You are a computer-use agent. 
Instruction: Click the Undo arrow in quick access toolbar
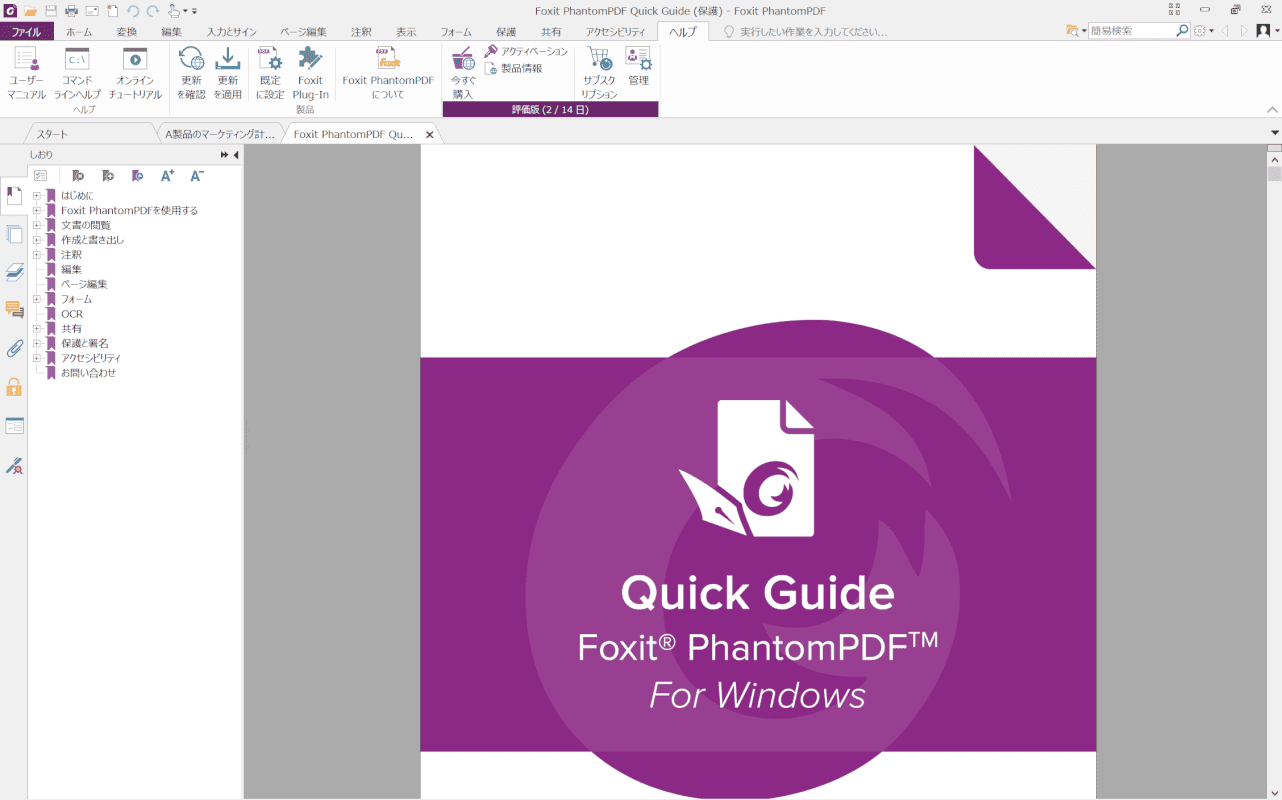[133, 11]
